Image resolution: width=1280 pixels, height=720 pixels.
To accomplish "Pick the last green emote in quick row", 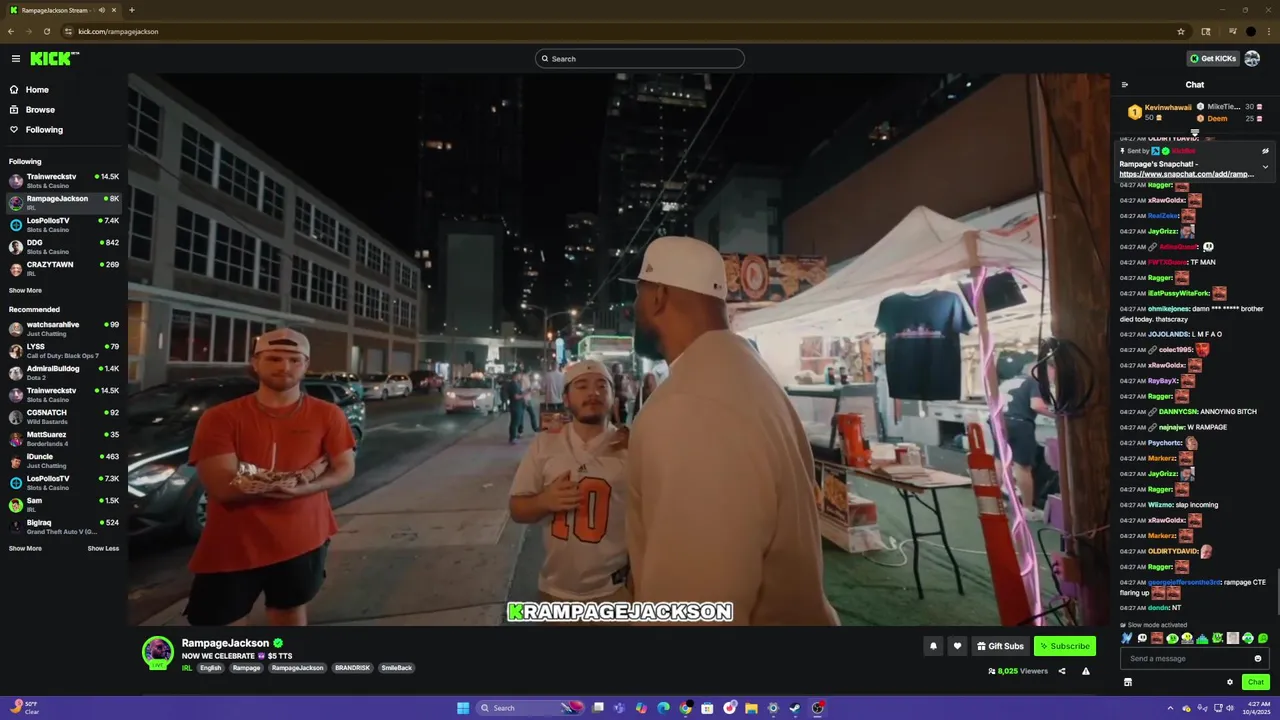I will (x=1263, y=638).
